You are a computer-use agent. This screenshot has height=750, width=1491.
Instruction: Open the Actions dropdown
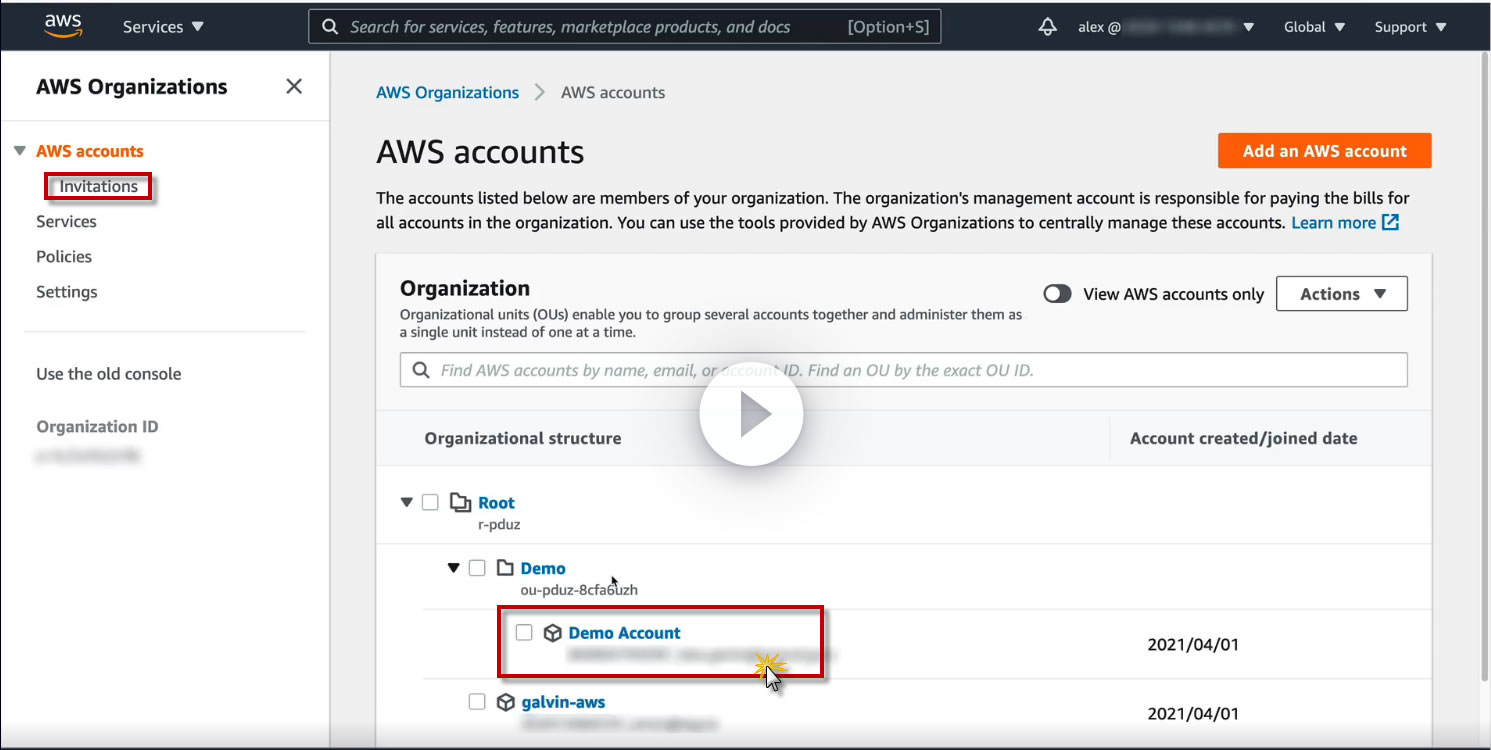pos(1341,294)
